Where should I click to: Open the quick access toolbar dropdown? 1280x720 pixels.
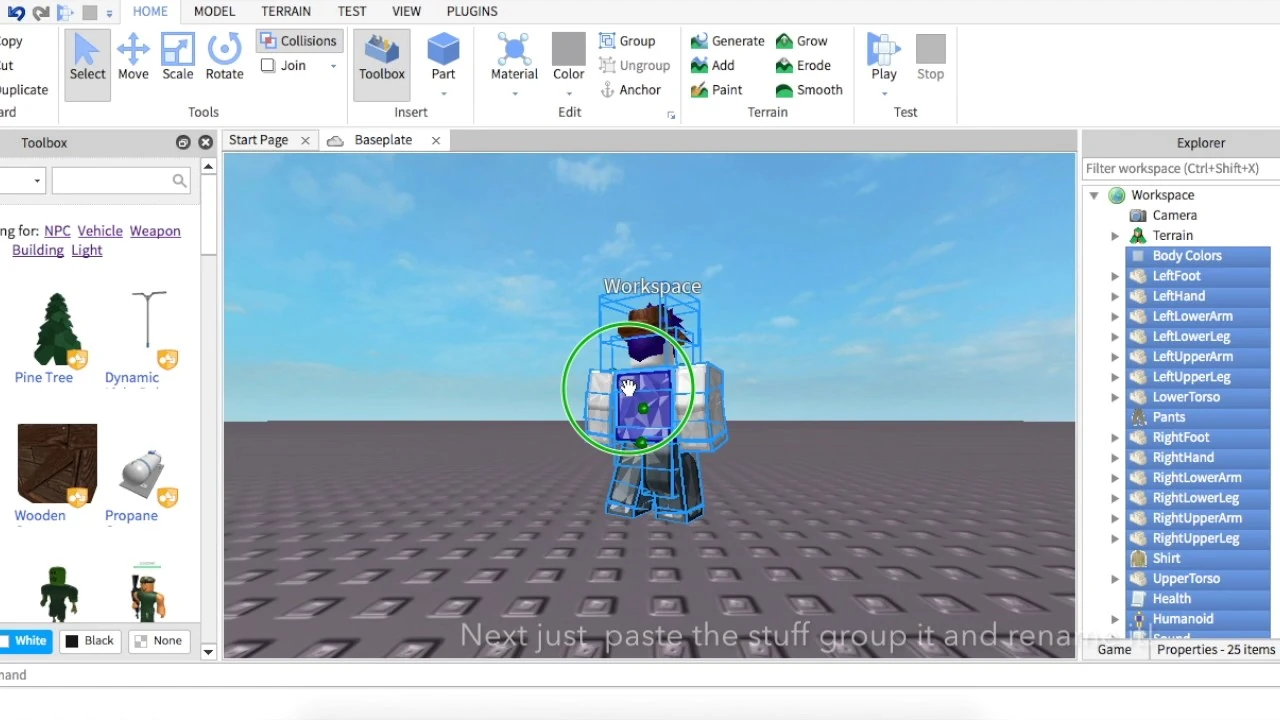109,13
